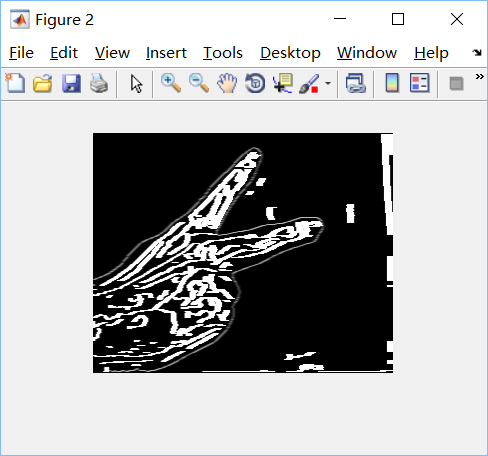Expand hidden toolbar items chevron

pos(479,77)
